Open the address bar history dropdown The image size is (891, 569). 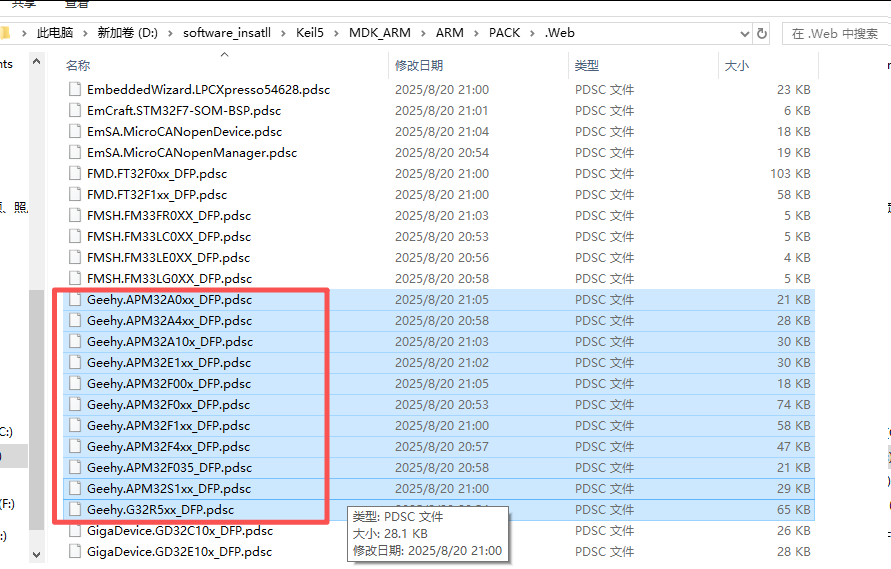tap(744, 34)
